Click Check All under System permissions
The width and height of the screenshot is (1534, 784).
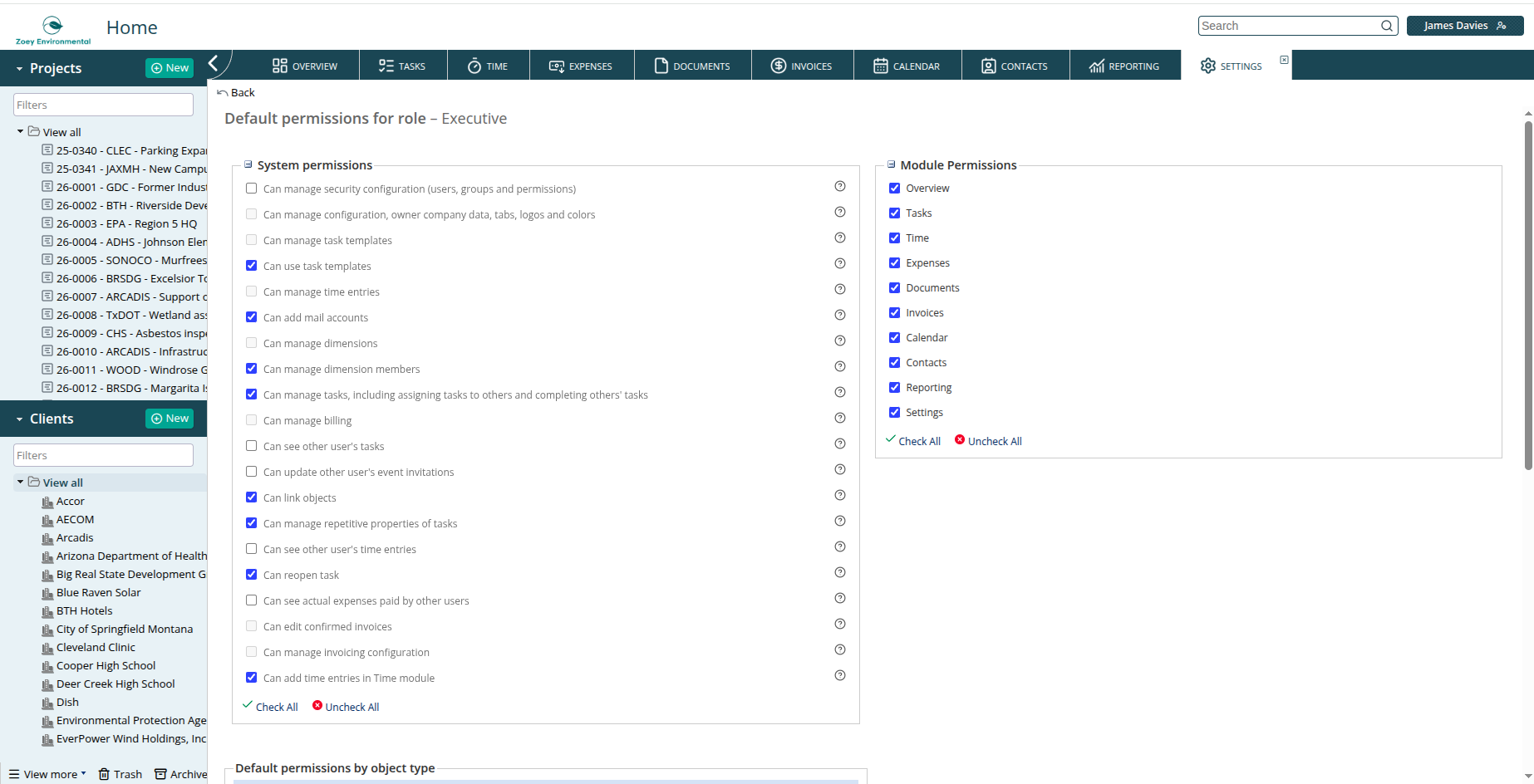[x=270, y=707]
